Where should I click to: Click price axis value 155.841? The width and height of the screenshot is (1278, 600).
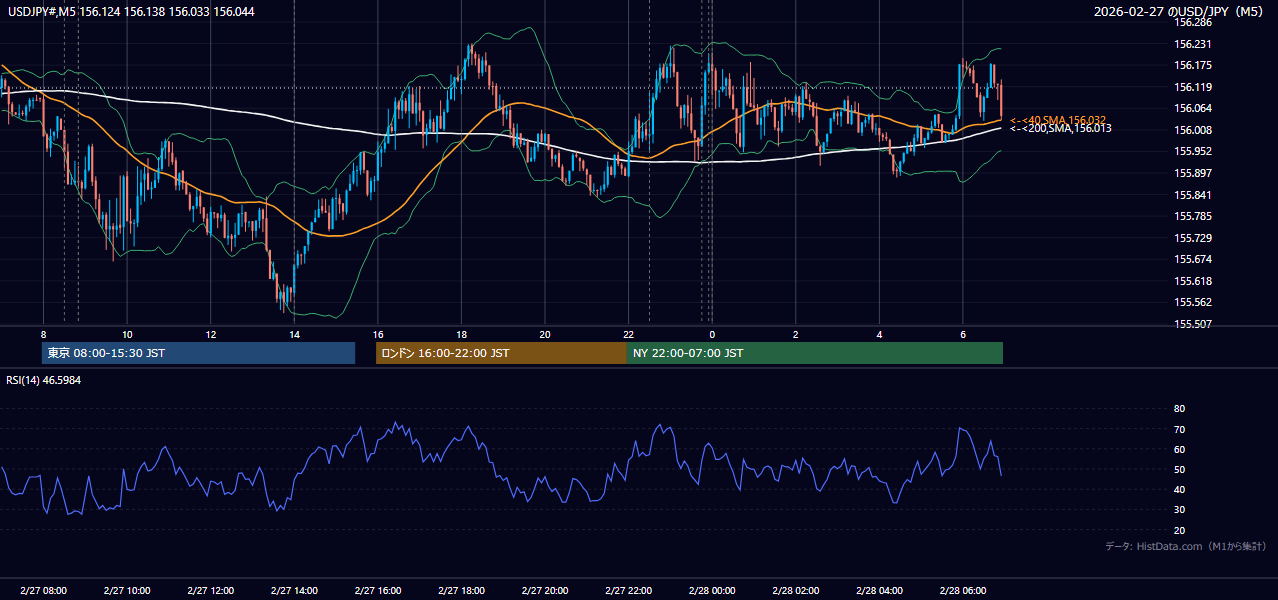tap(1193, 195)
